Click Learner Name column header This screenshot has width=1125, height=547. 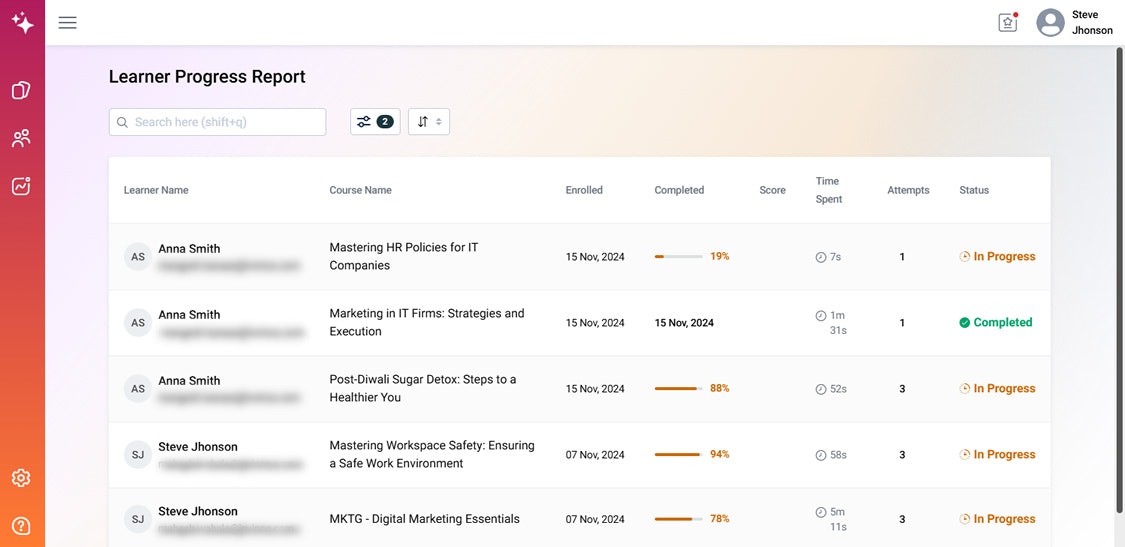coord(156,190)
